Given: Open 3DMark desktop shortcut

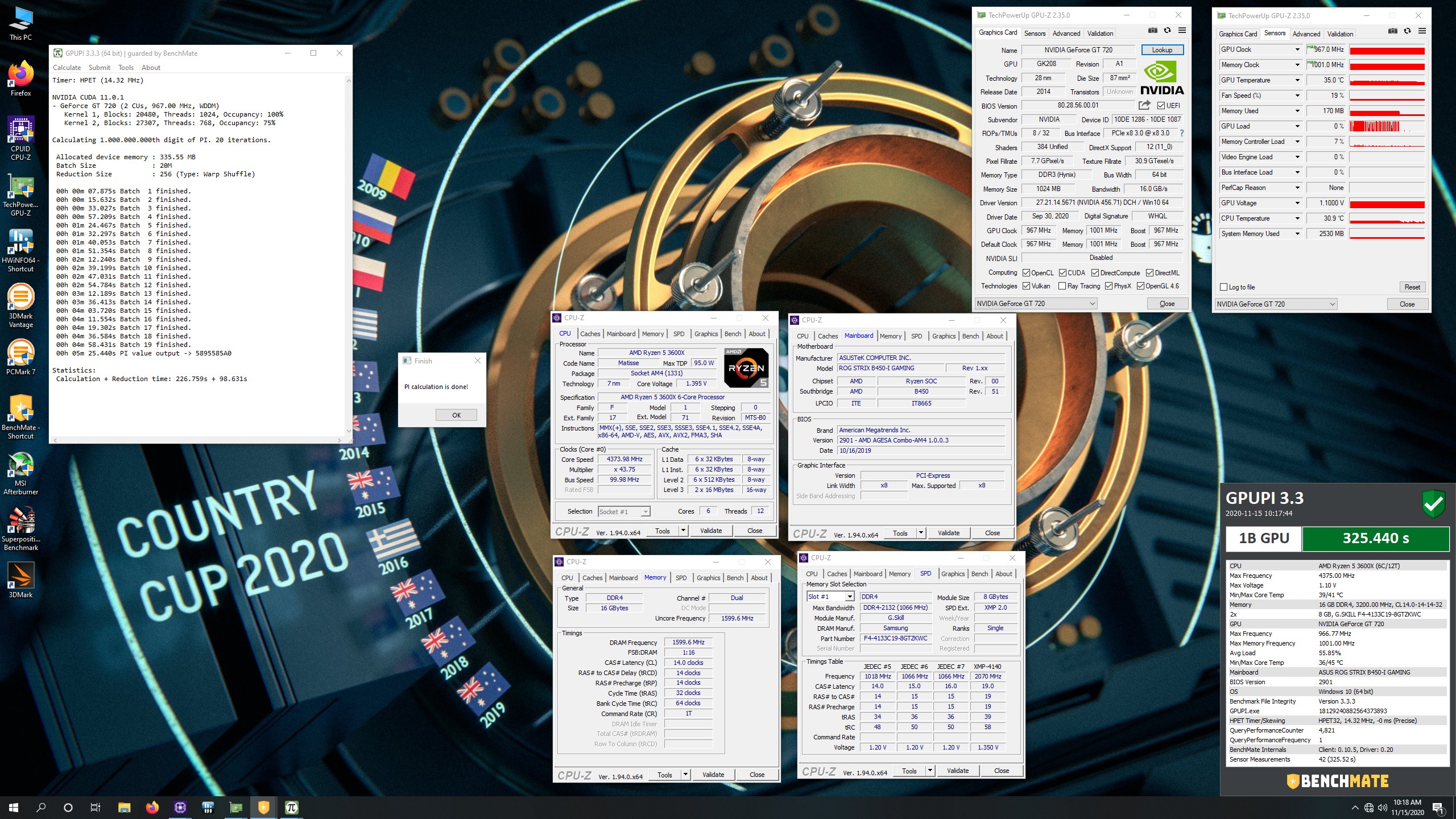Looking at the screenshot, I should (20, 581).
